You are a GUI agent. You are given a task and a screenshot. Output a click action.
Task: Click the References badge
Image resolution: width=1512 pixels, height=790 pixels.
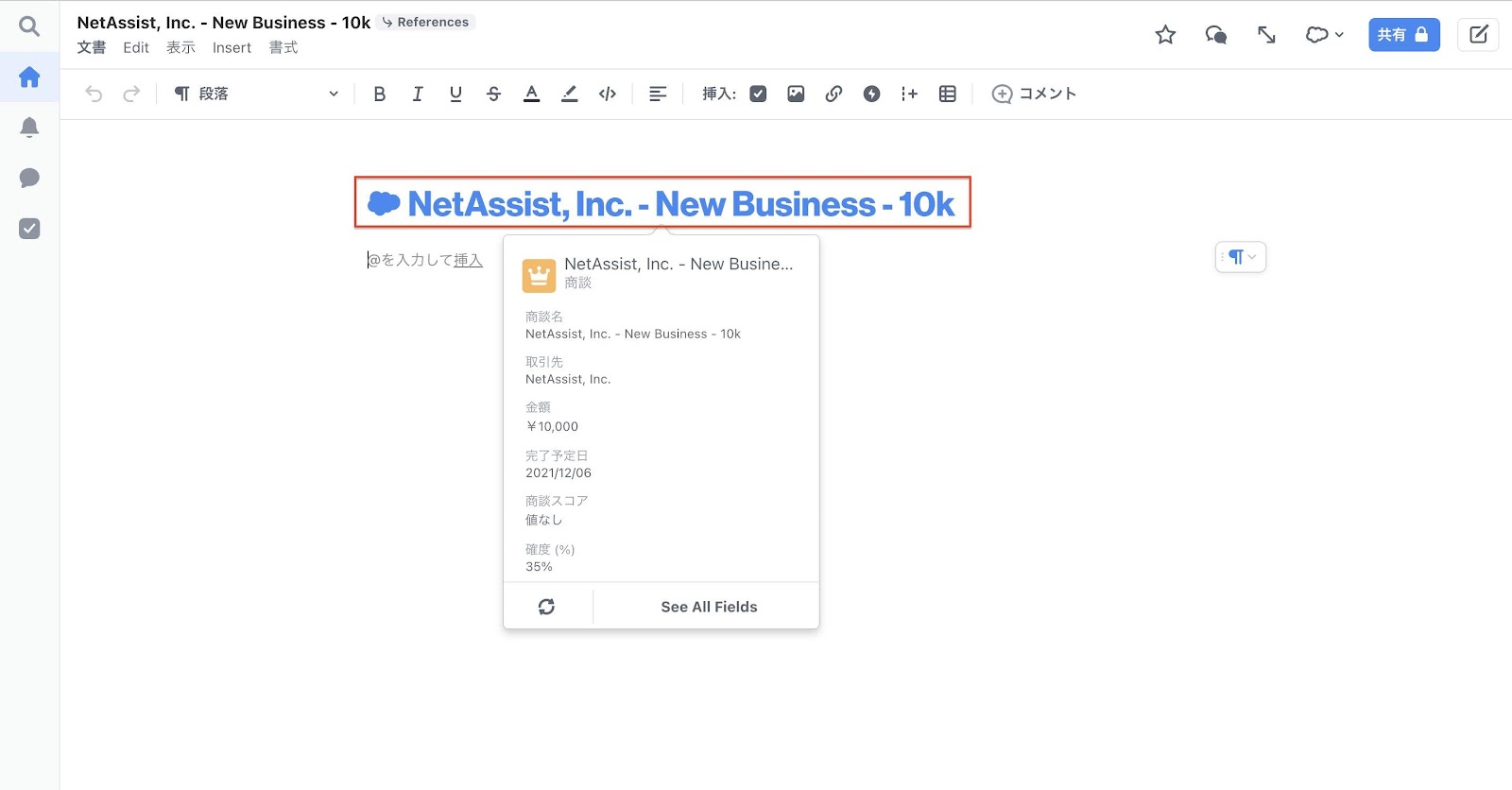coord(425,22)
